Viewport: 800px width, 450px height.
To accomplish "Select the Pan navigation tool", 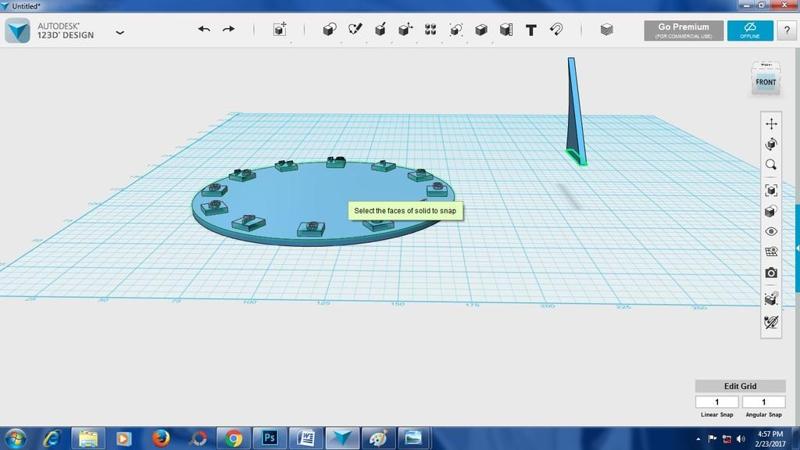I will [771, 123].
